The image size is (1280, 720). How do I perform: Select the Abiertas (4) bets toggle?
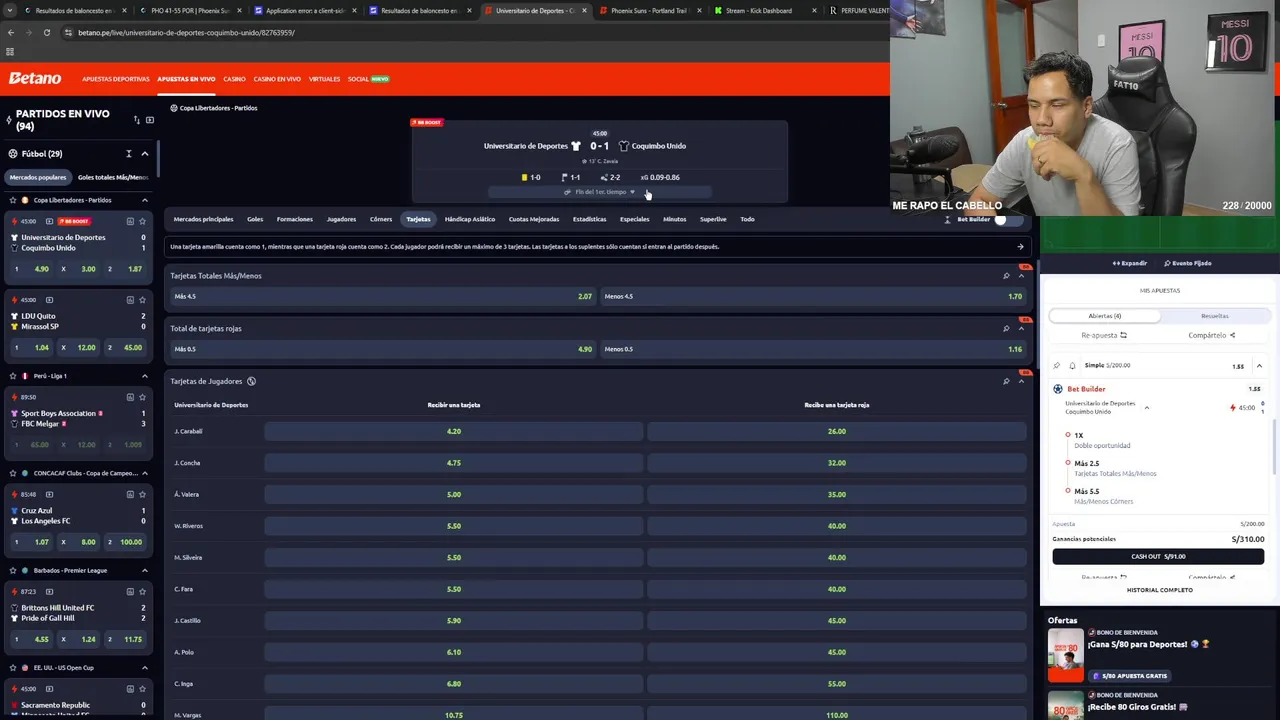click(x=1105, y=316)
